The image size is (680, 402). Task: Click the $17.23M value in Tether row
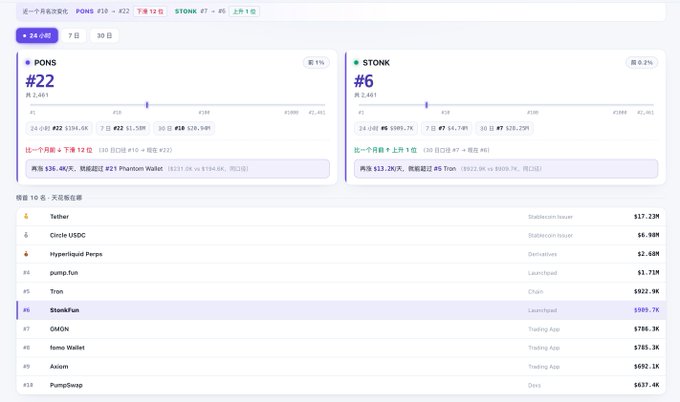pos(646,216)
